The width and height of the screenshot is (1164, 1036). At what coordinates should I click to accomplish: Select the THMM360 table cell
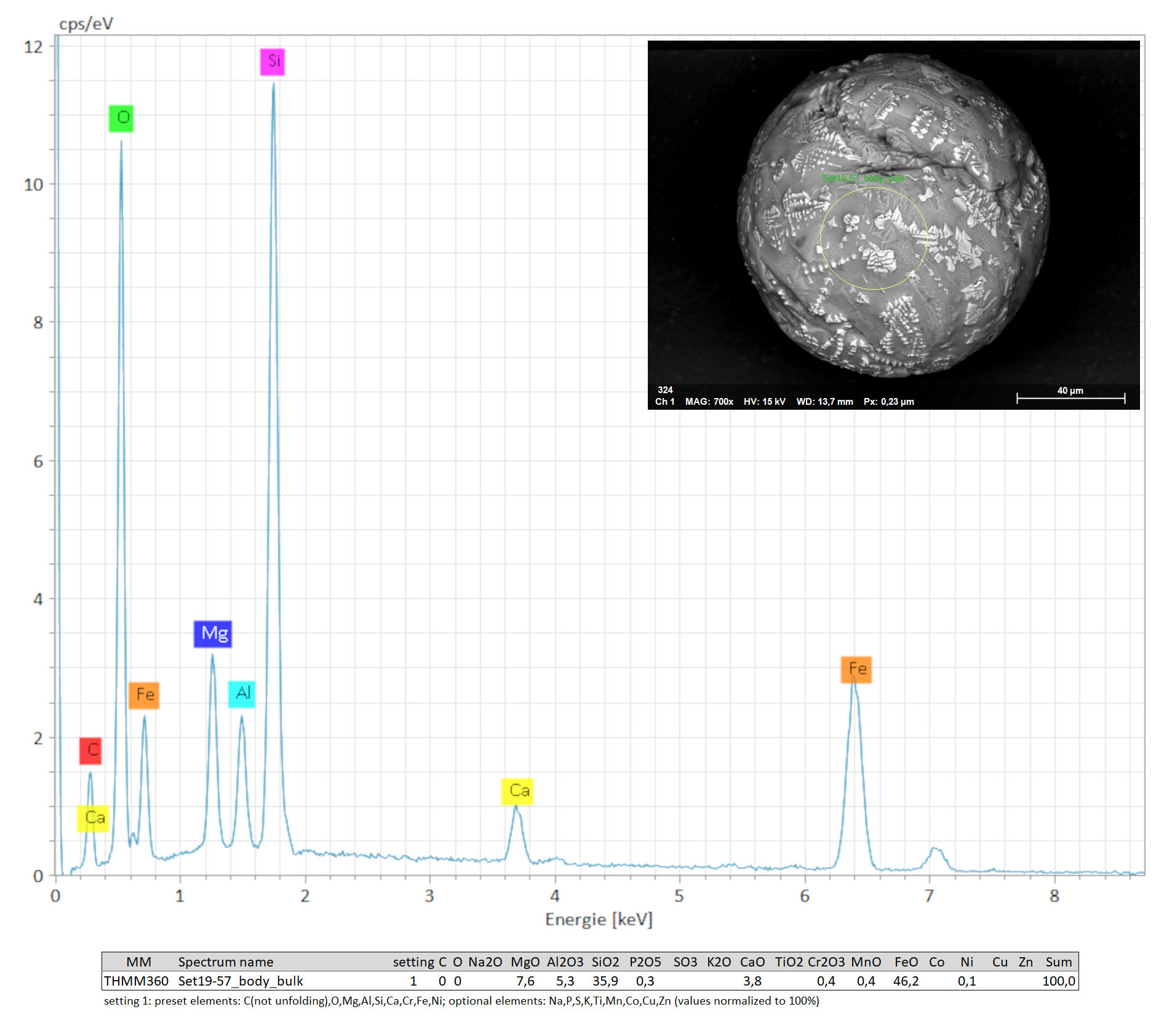click(136, 981)
